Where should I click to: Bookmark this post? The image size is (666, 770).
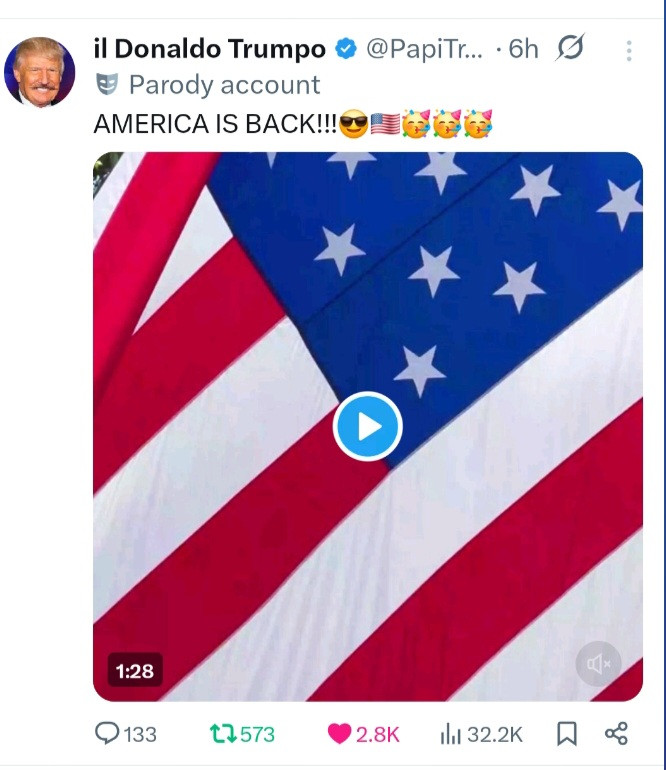tap(566, 734)
